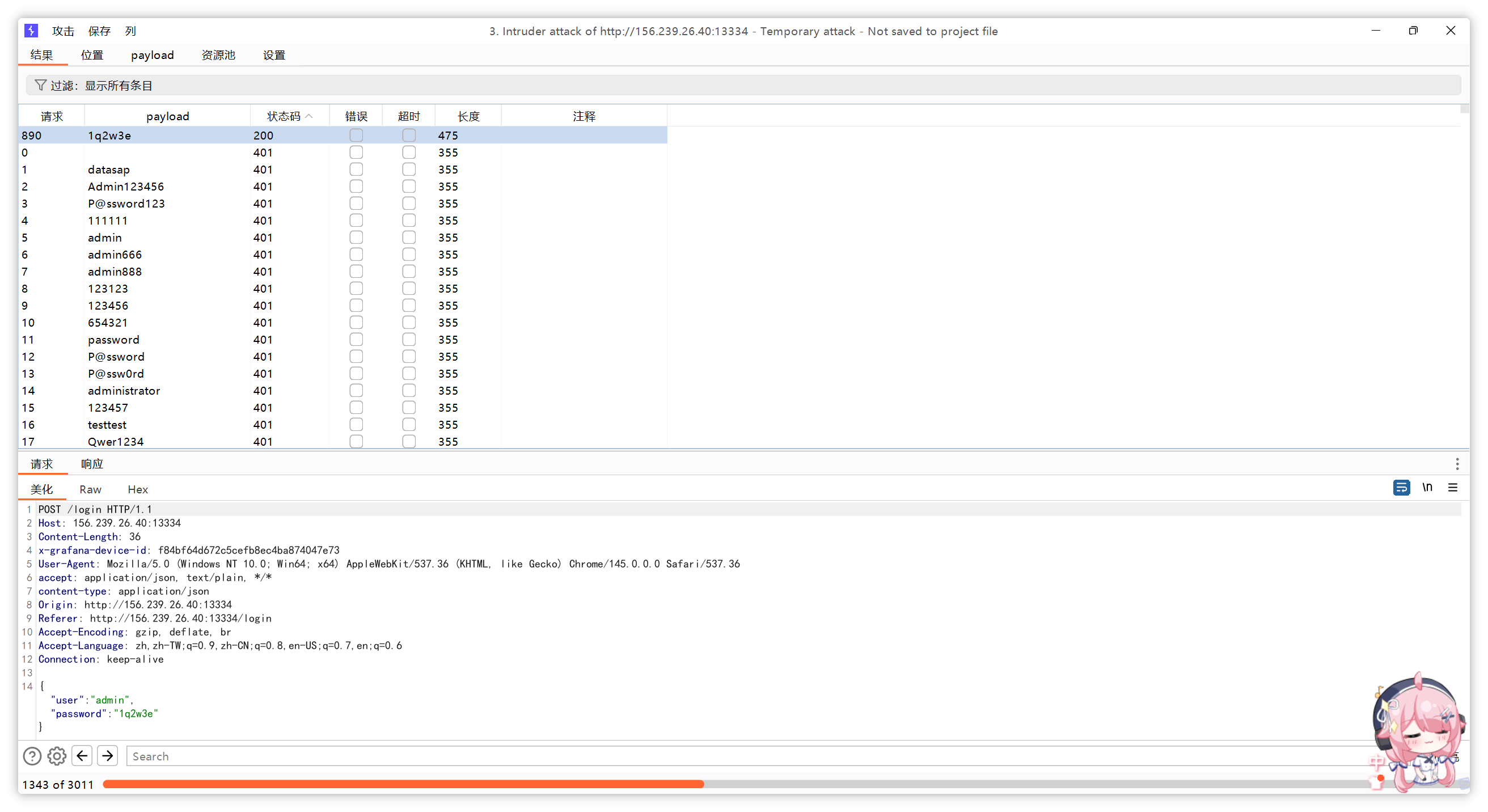Go to next search match arrow

[x=107, y=756]
